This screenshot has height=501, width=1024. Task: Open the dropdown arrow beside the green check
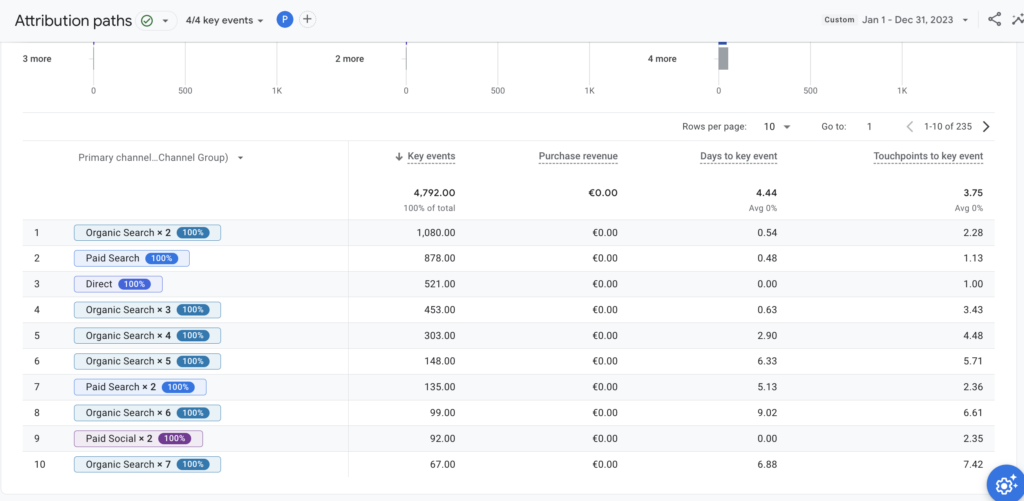pyautogui.click(x=166, y=20)
